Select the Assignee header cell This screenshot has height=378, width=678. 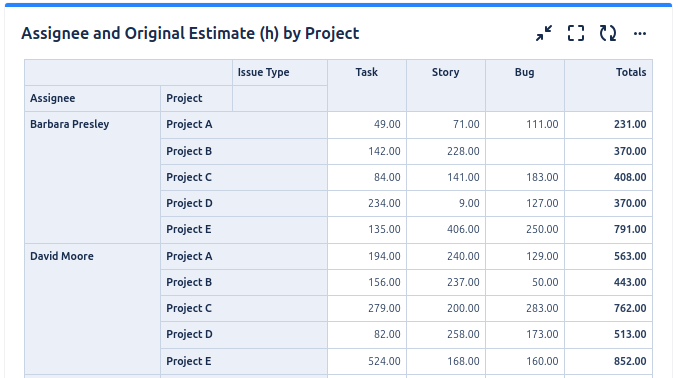pyautogui.click(x=93, y=98)
